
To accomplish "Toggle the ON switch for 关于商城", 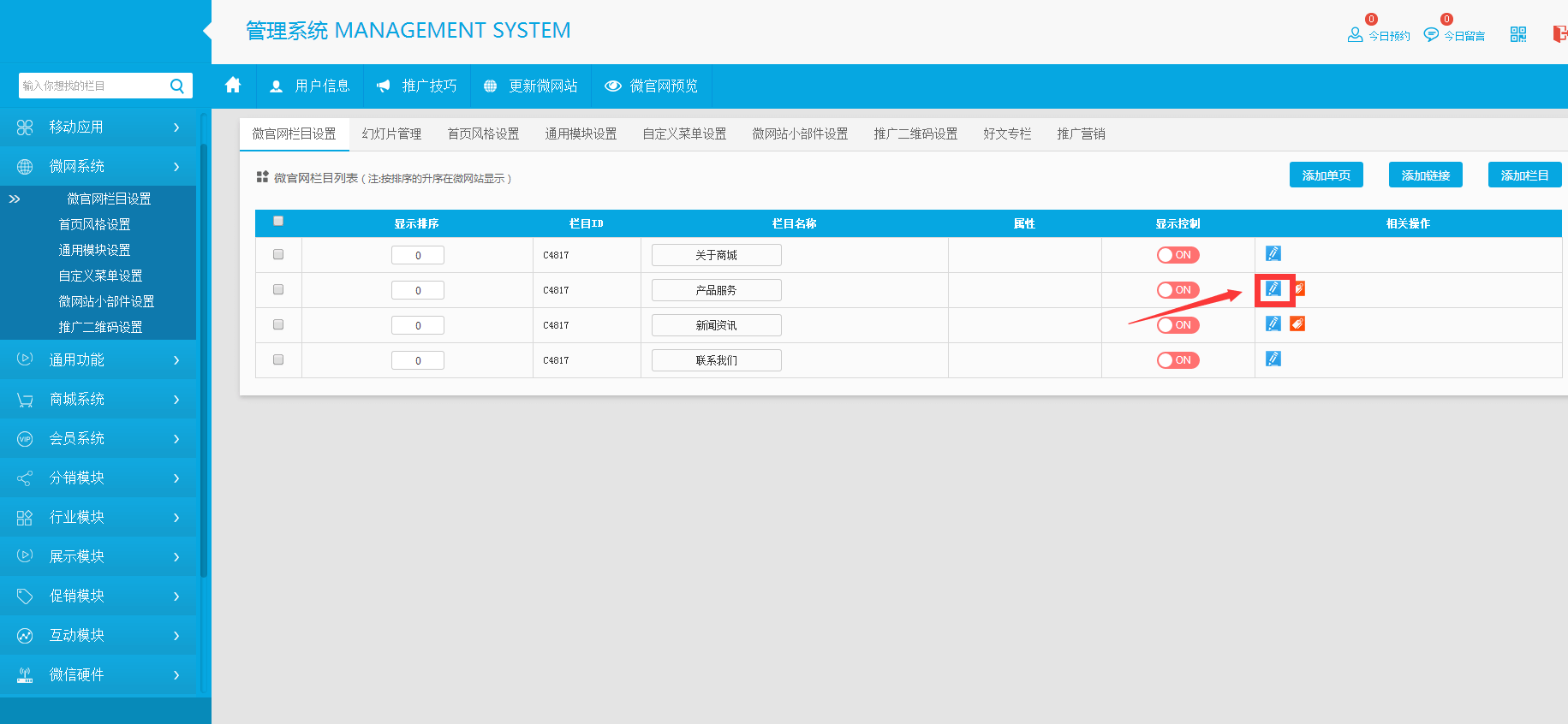I will click(x=1177, y=255).
